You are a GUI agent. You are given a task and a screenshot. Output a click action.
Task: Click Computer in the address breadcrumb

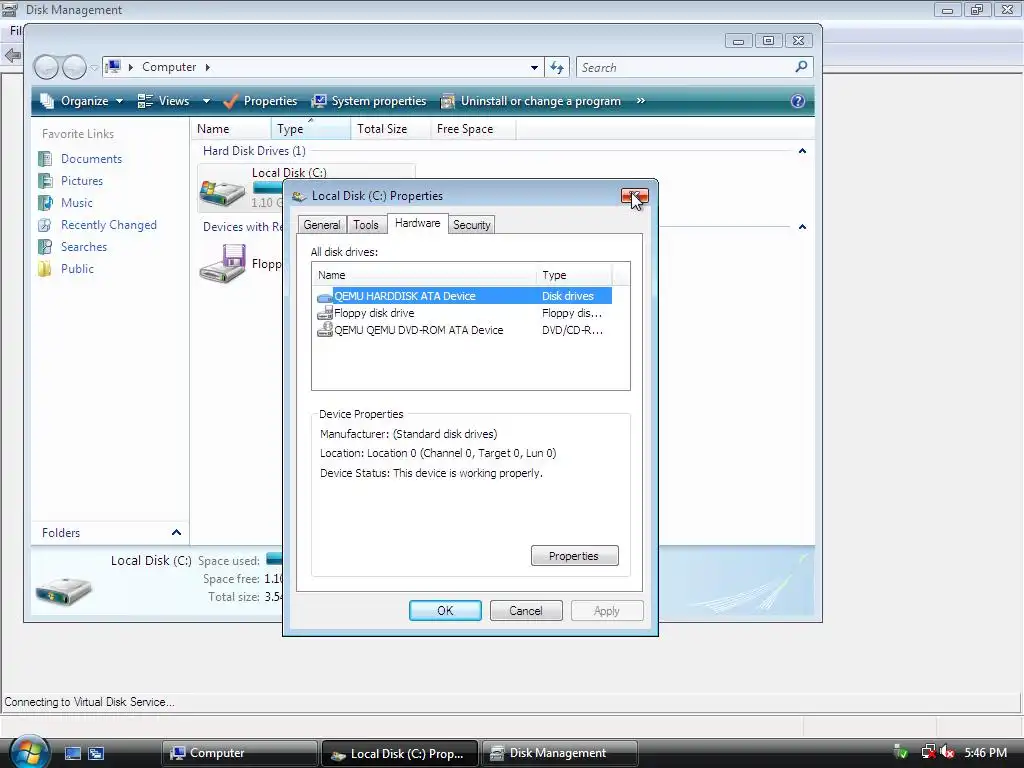pyautogui.click(x=169, y=67)
